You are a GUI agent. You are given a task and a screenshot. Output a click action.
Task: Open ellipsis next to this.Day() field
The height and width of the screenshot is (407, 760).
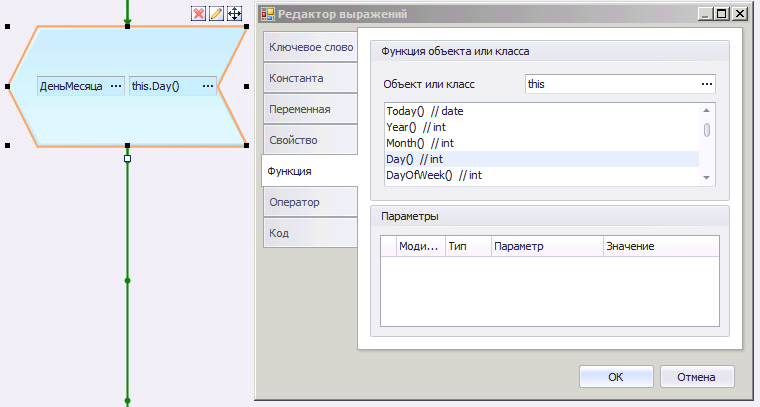(x=208, y=86)
